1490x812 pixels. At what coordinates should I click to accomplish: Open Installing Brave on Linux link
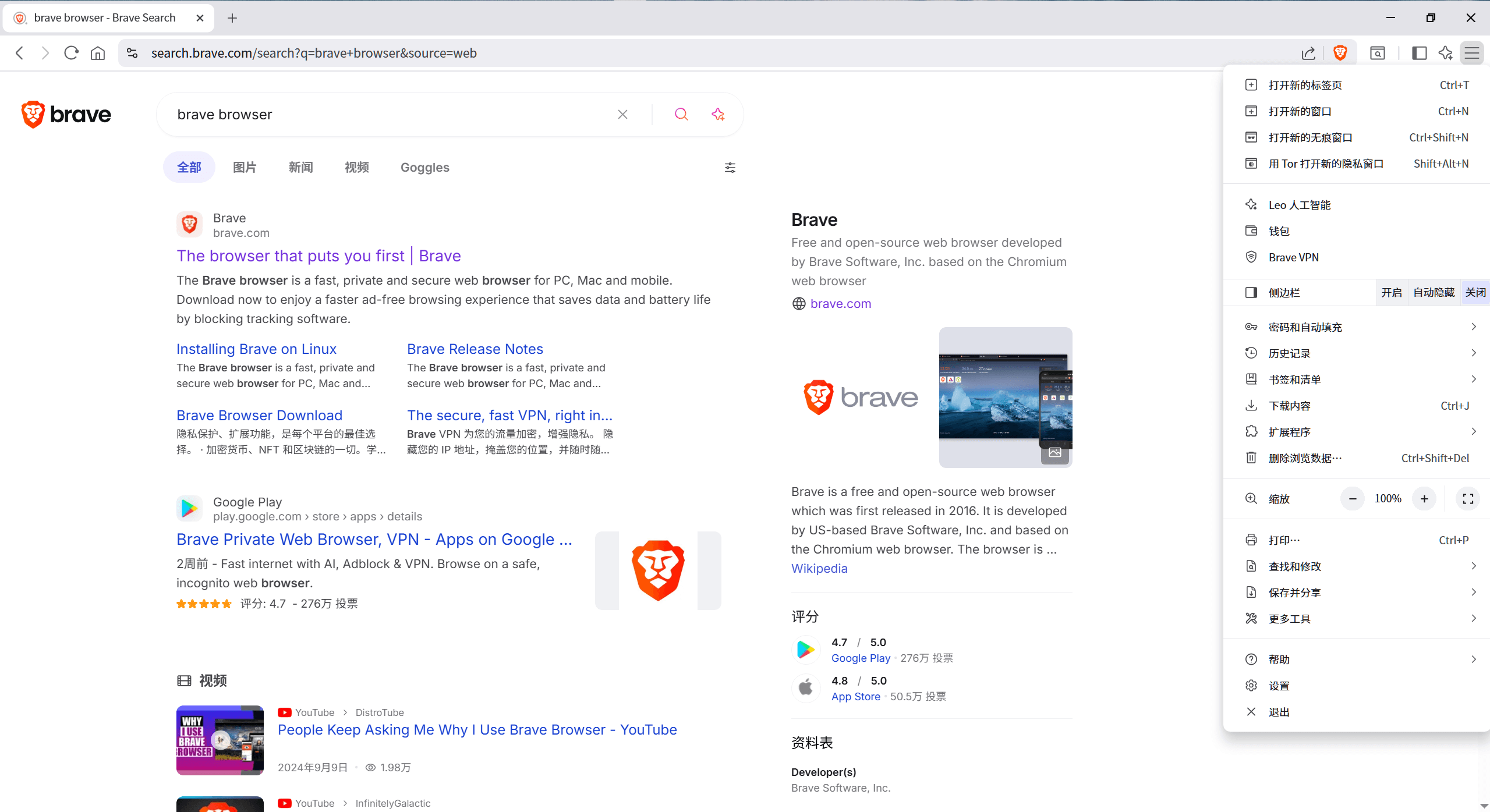tap(256, 349)
